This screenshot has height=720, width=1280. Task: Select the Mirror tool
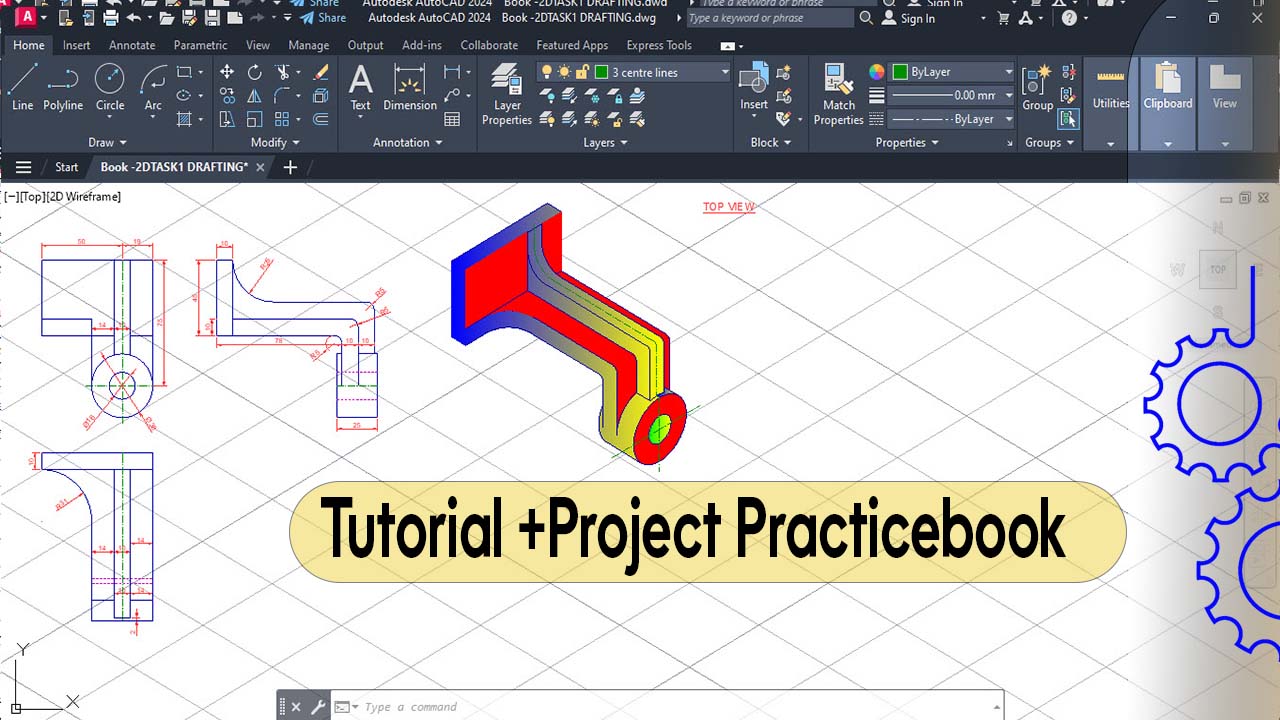255,96
